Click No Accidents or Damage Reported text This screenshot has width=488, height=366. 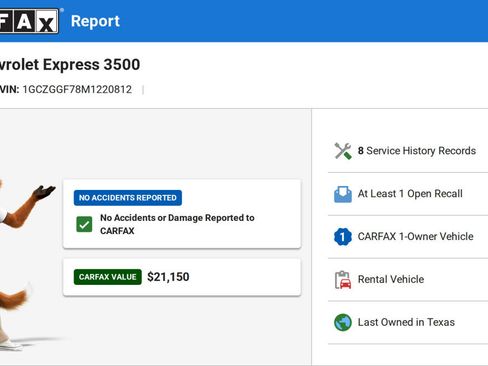tap(177, 224)
